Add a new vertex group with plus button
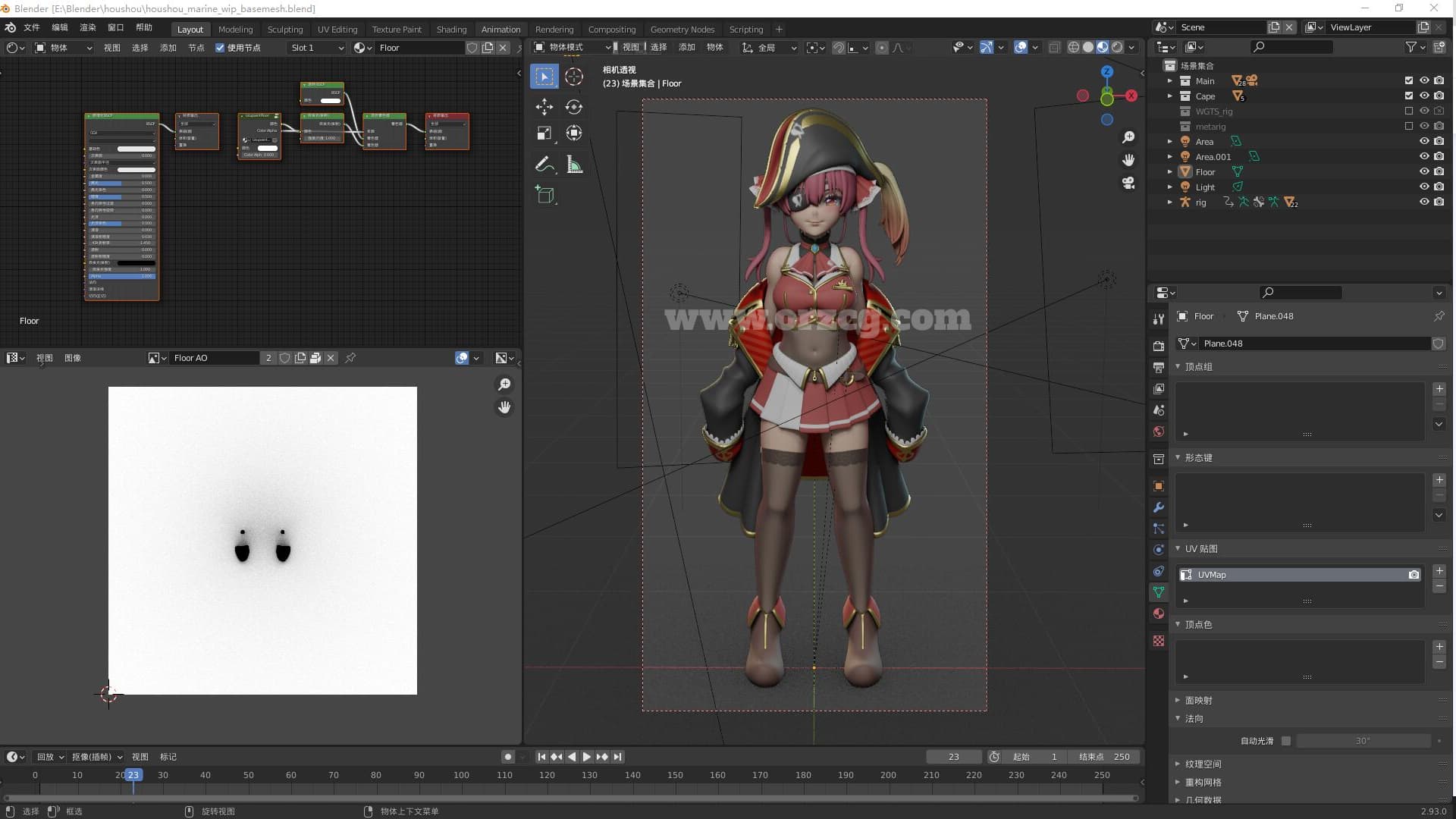 pos(1439,389)
